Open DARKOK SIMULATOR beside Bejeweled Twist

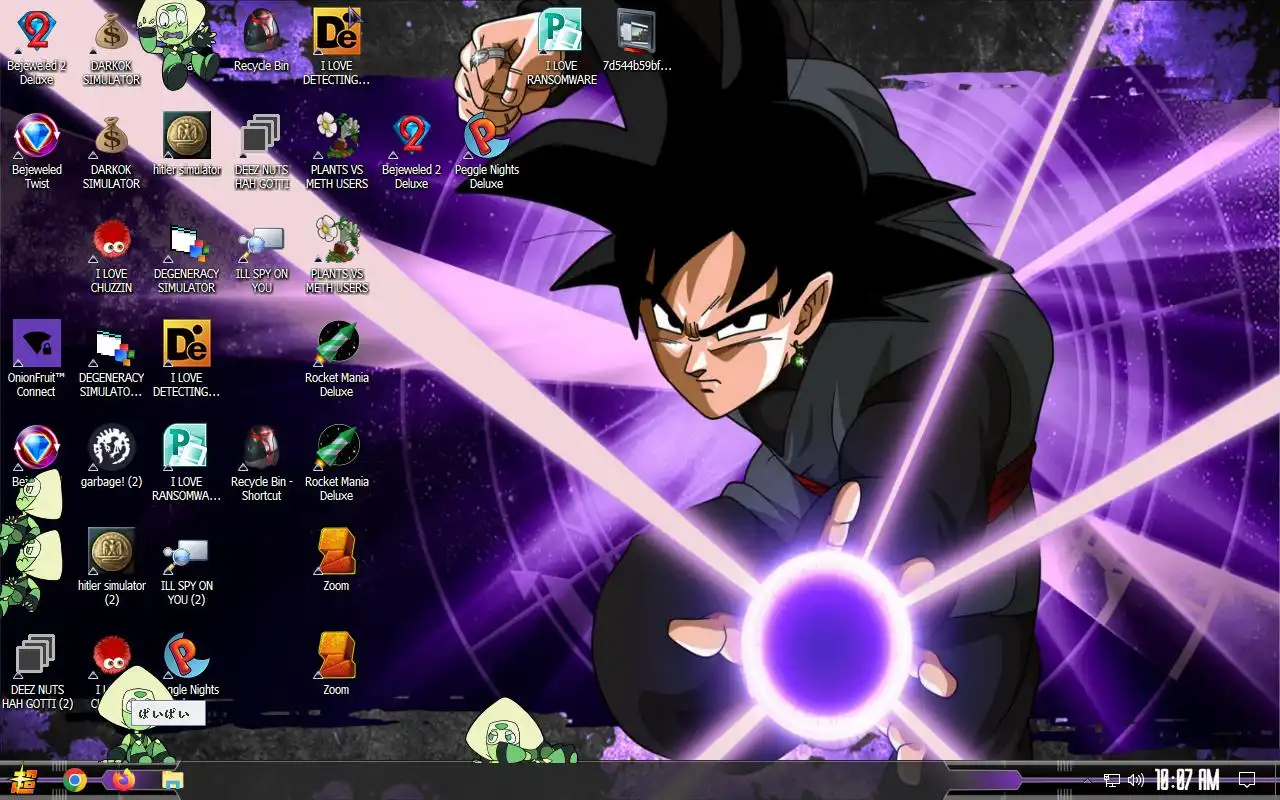click(x=111, y=137)
